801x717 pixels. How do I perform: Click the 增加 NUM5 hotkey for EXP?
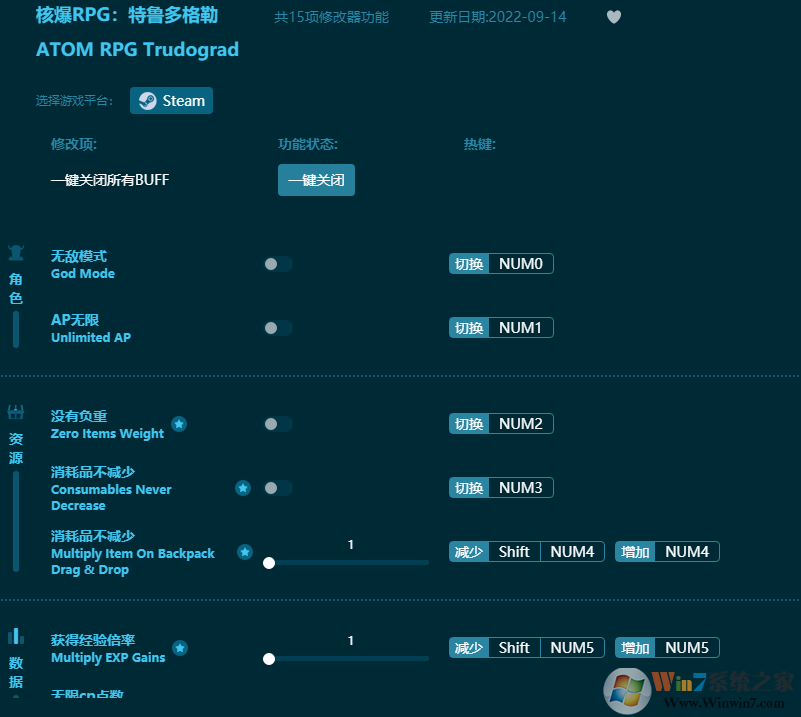pos(667,648)
